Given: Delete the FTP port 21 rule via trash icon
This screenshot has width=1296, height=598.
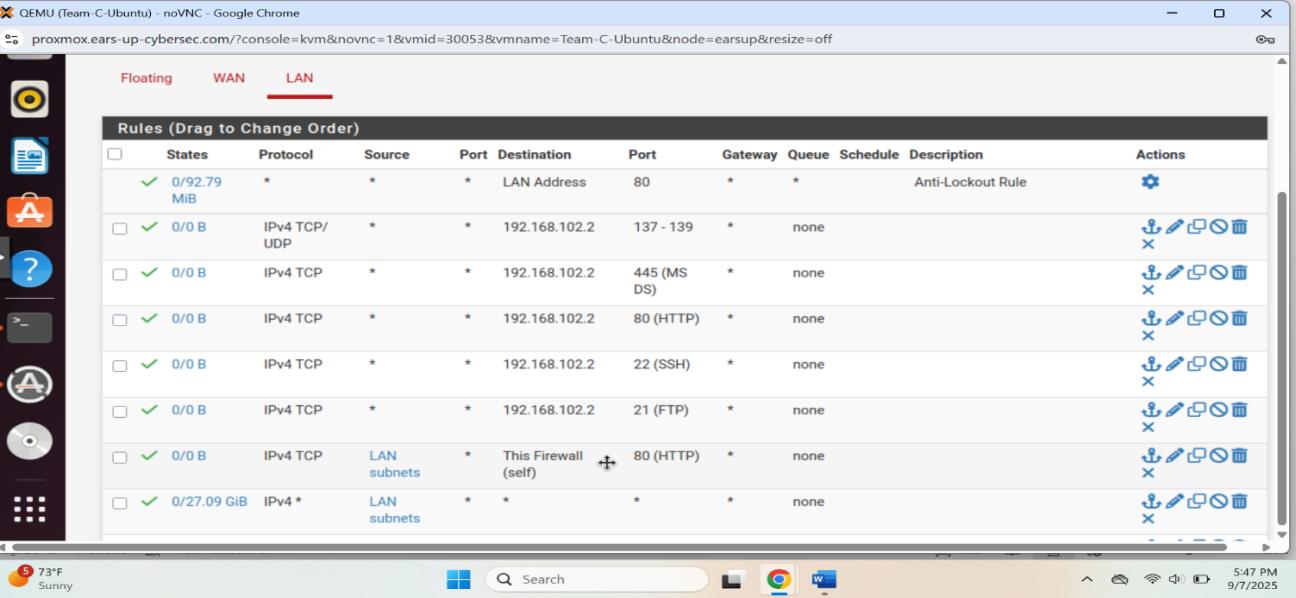Looking at the screenshot, I should [1240, 409].
